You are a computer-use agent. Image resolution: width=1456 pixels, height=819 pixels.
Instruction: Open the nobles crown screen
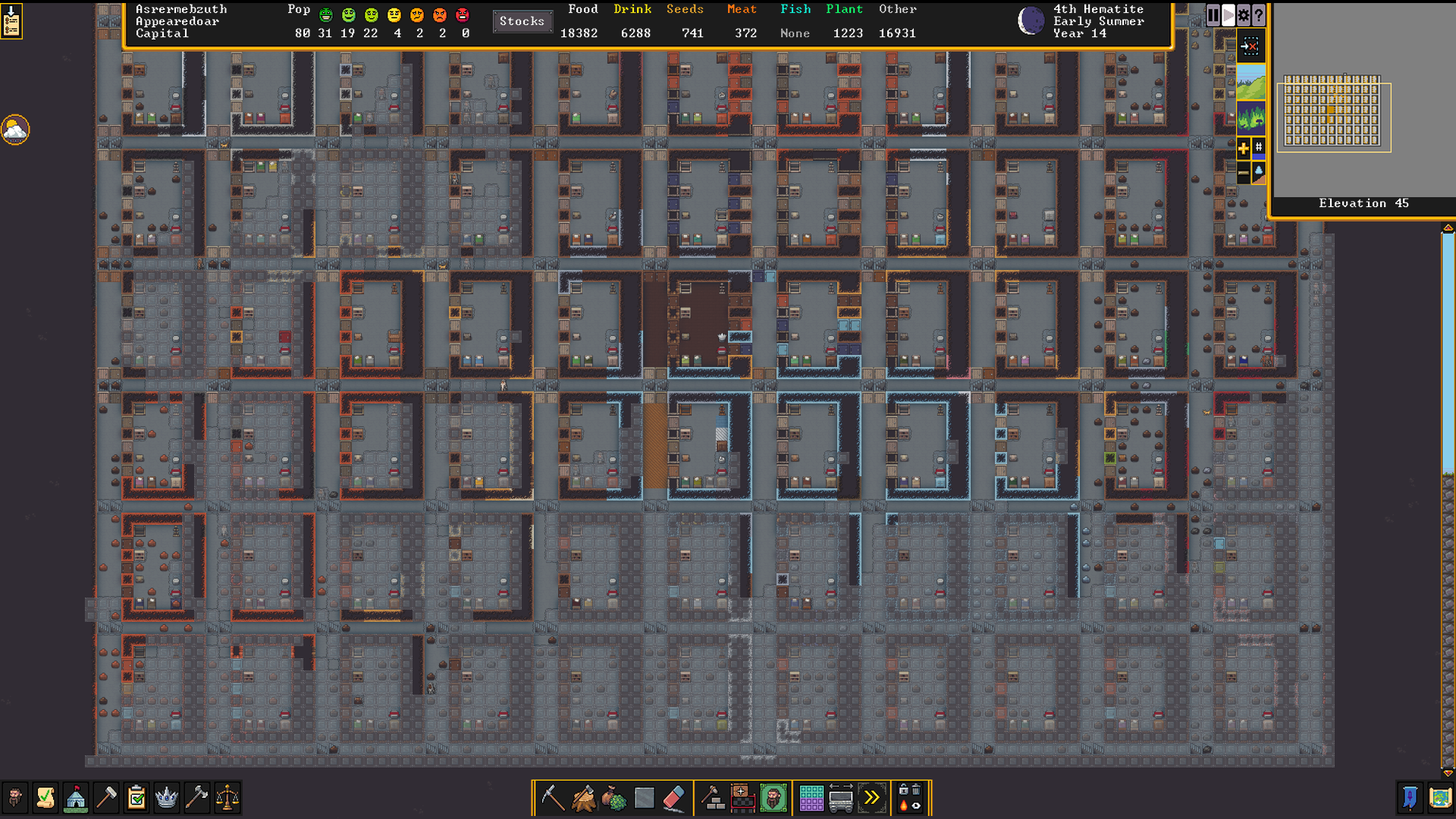coord(166,798)
